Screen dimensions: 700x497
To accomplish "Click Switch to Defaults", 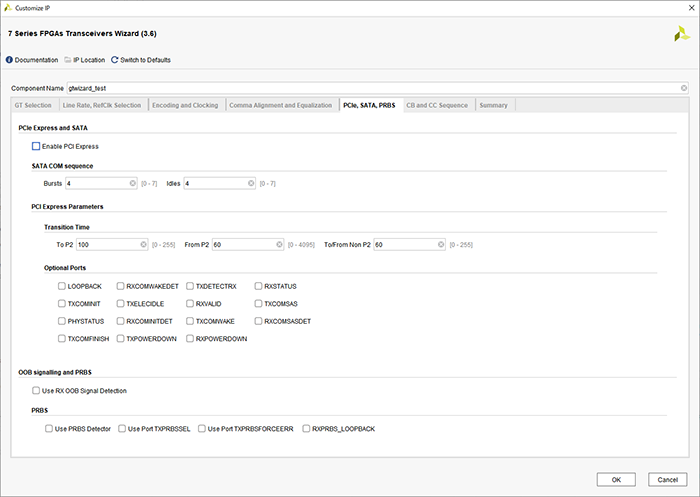I will coord(146,60).
